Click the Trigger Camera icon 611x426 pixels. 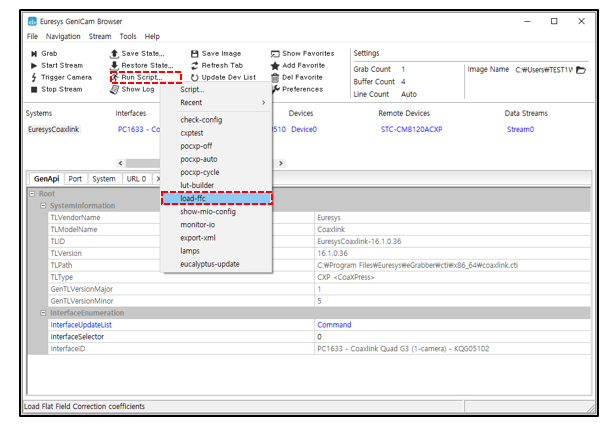(x=34, y=77)
